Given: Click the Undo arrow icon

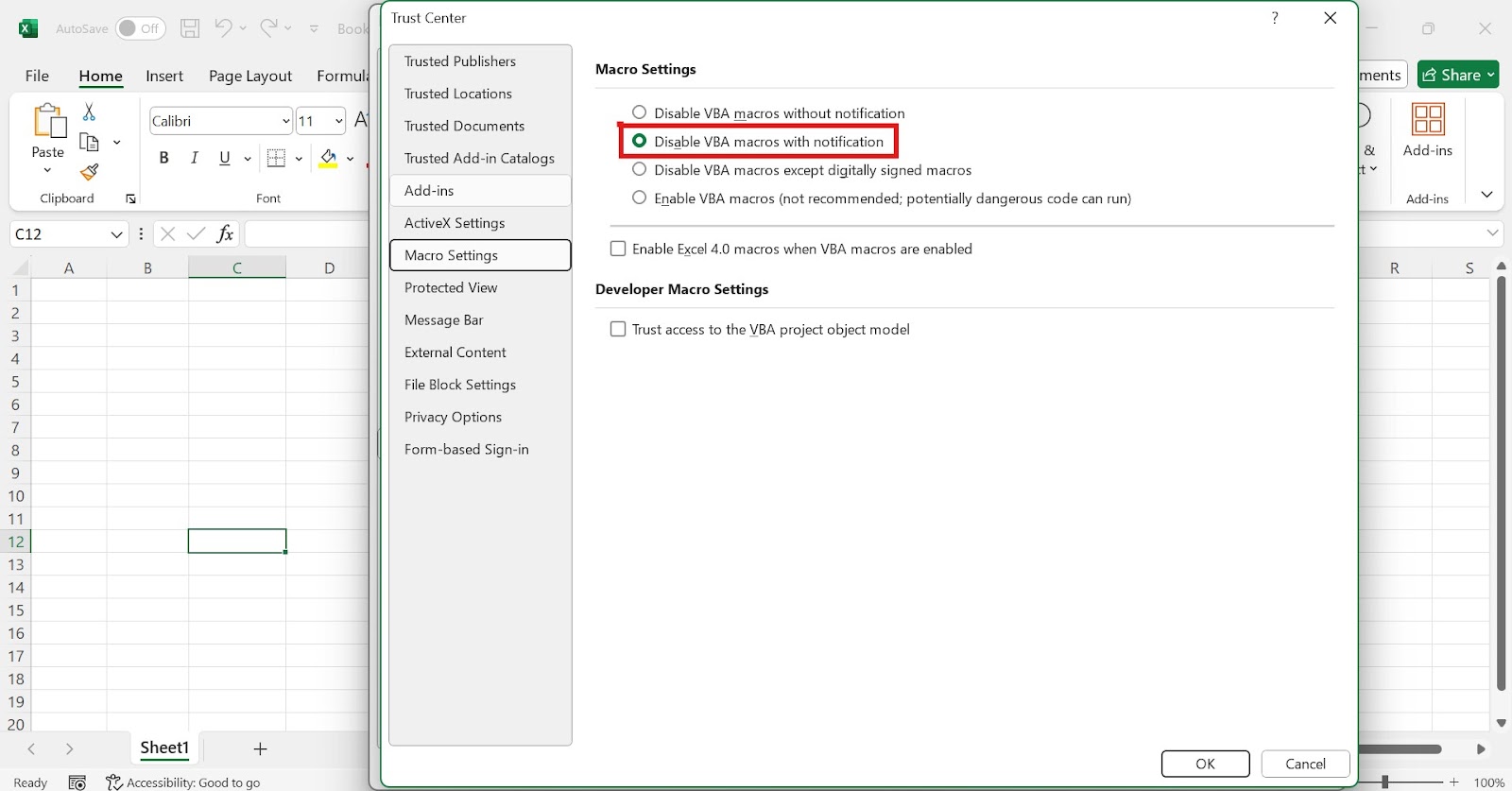Looking at the screenshot, I should click(223, 28).
